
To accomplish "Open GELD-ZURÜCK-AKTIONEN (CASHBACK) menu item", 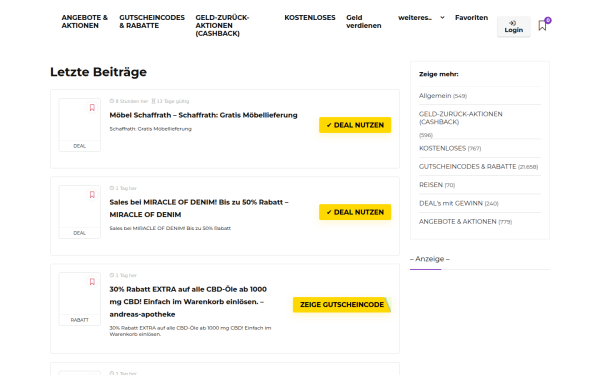I will 222,26.
